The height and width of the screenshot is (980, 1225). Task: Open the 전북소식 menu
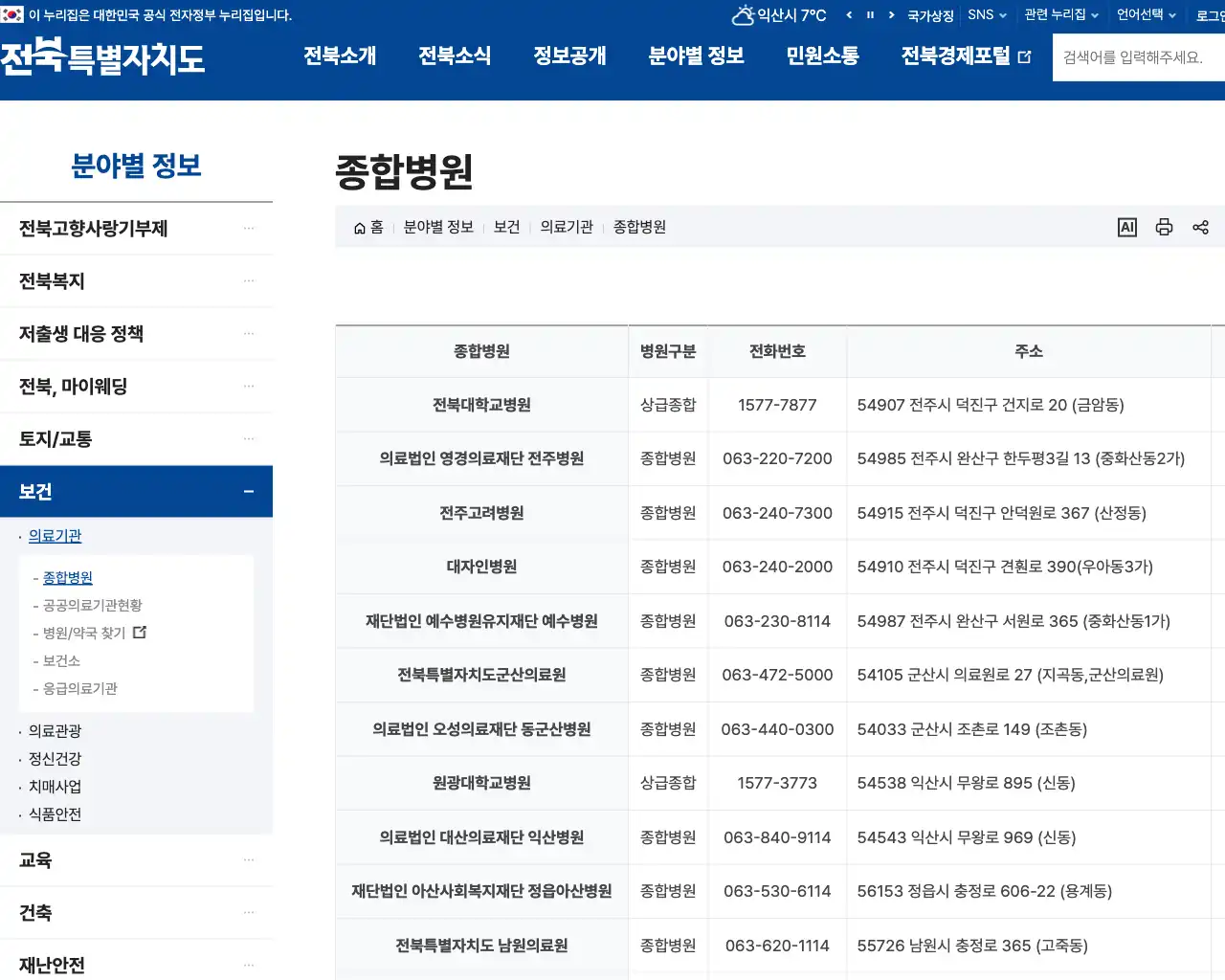click(x=456, y=56)
